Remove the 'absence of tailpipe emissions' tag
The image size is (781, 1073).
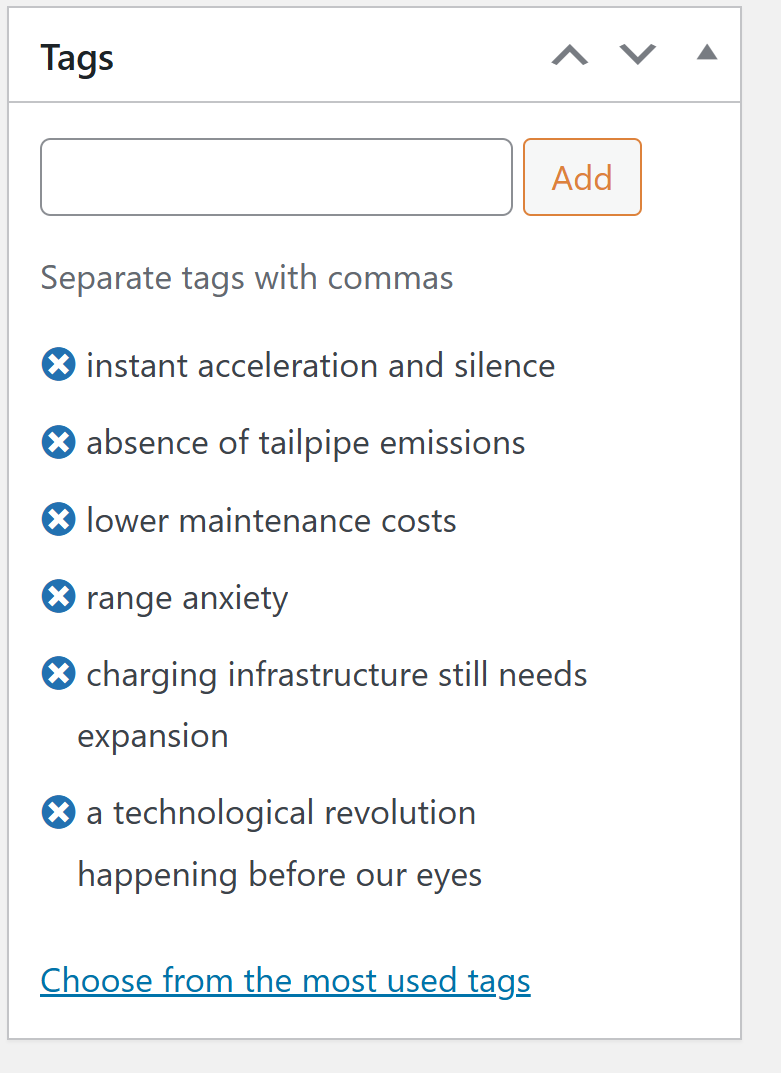click(x=58, y=442)
